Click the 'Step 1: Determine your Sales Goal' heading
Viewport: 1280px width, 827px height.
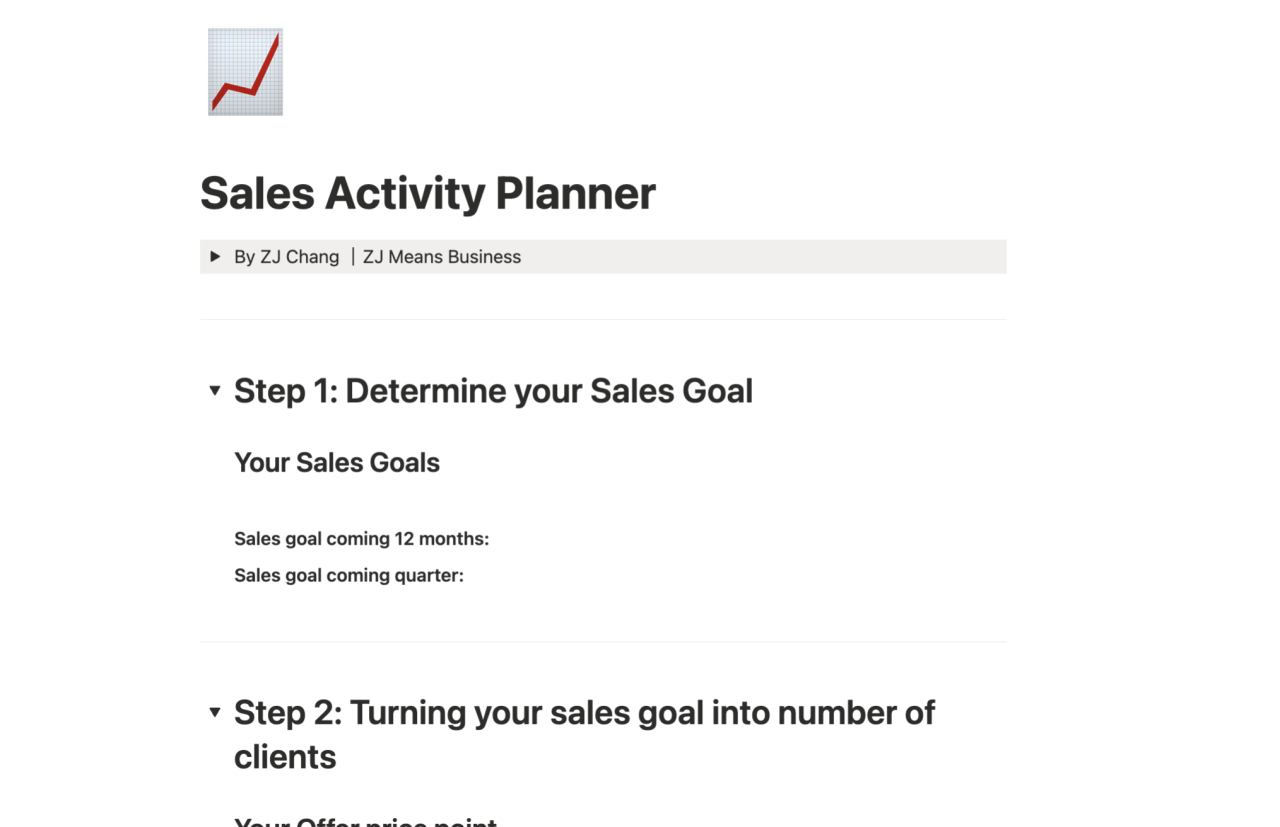(x=493, y=391)
